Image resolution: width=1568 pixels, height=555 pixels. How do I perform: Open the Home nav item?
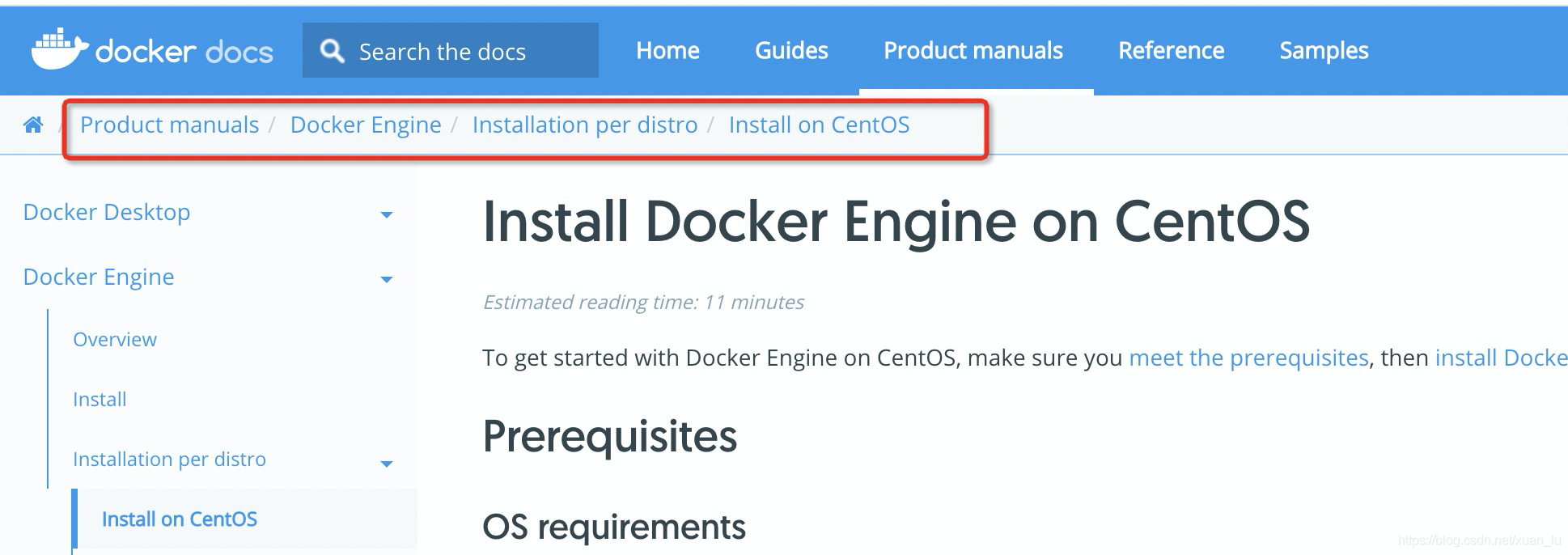[667, 51]
